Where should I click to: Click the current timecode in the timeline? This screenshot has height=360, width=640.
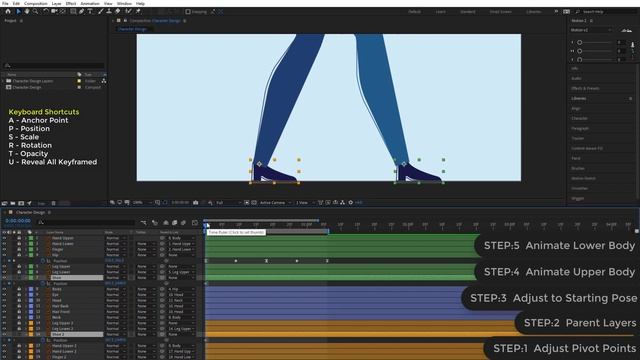pos(18,221)
